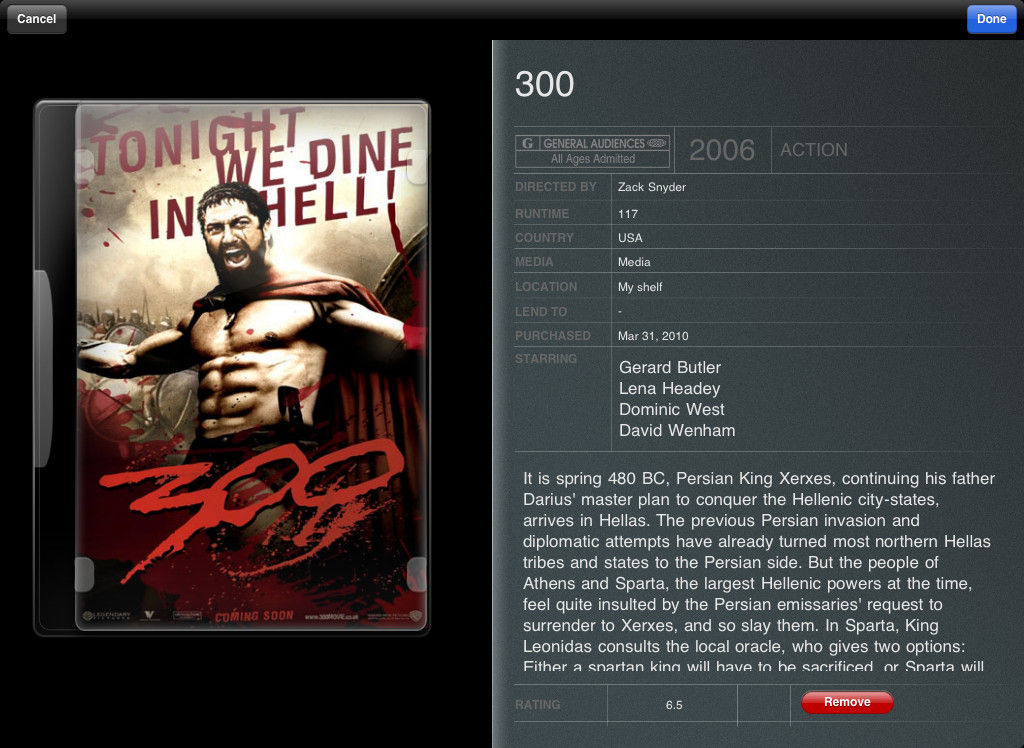Image resolution: width=1024 pixels, height=748 pixels.
Task: Click the red Remove button
Action: [x=847, y=702]
